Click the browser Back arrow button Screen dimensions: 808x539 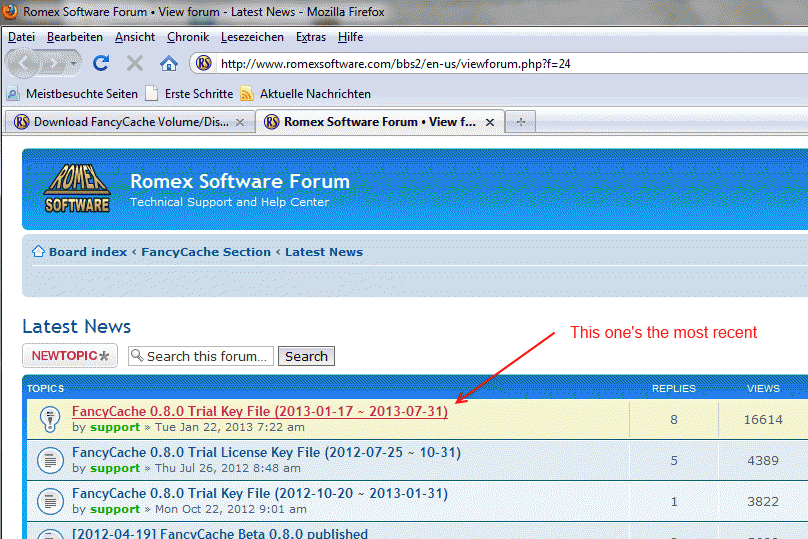tap(24, 63)
